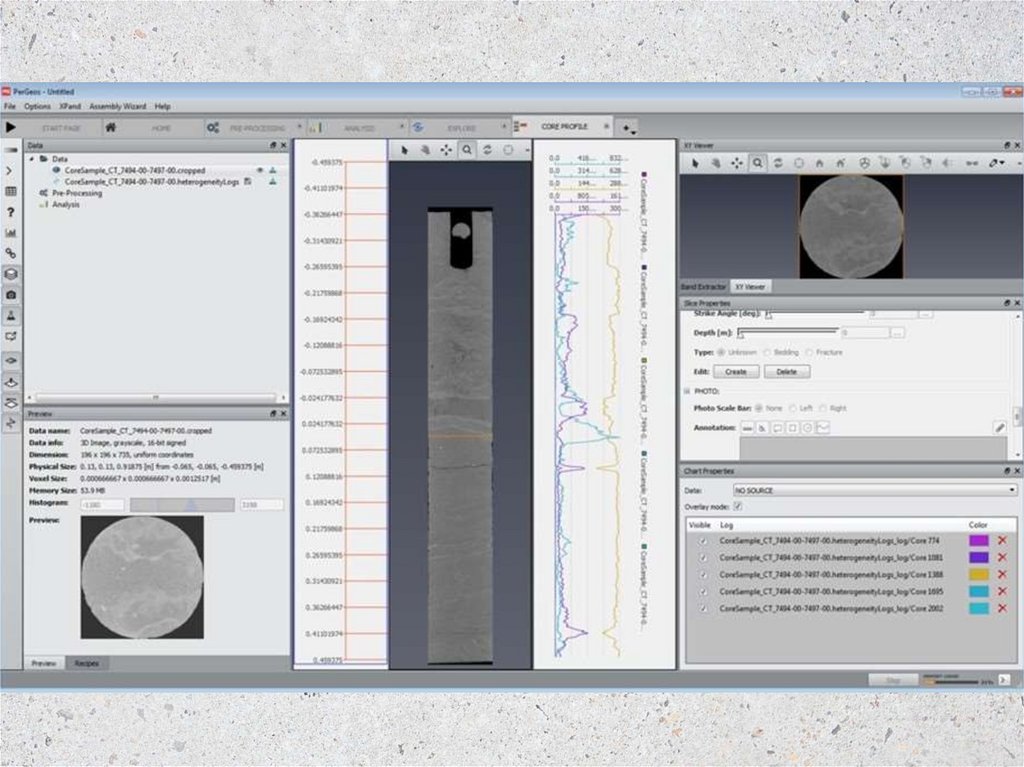The image size is (1024, 767).
Task: Click the run play arrow at toolbar left
Action: coord(11,128)
